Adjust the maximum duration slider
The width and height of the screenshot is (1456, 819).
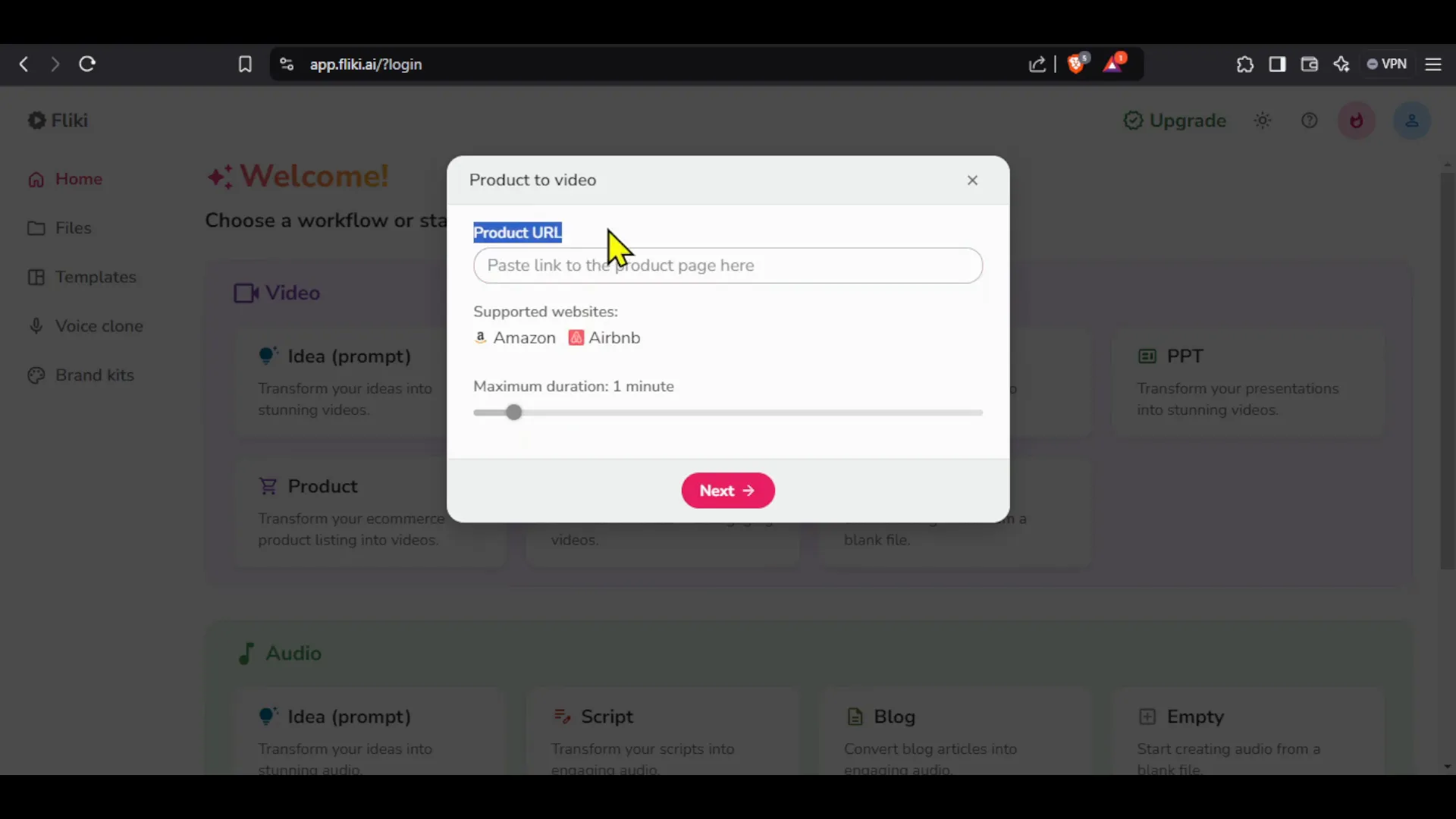(515, 412)
